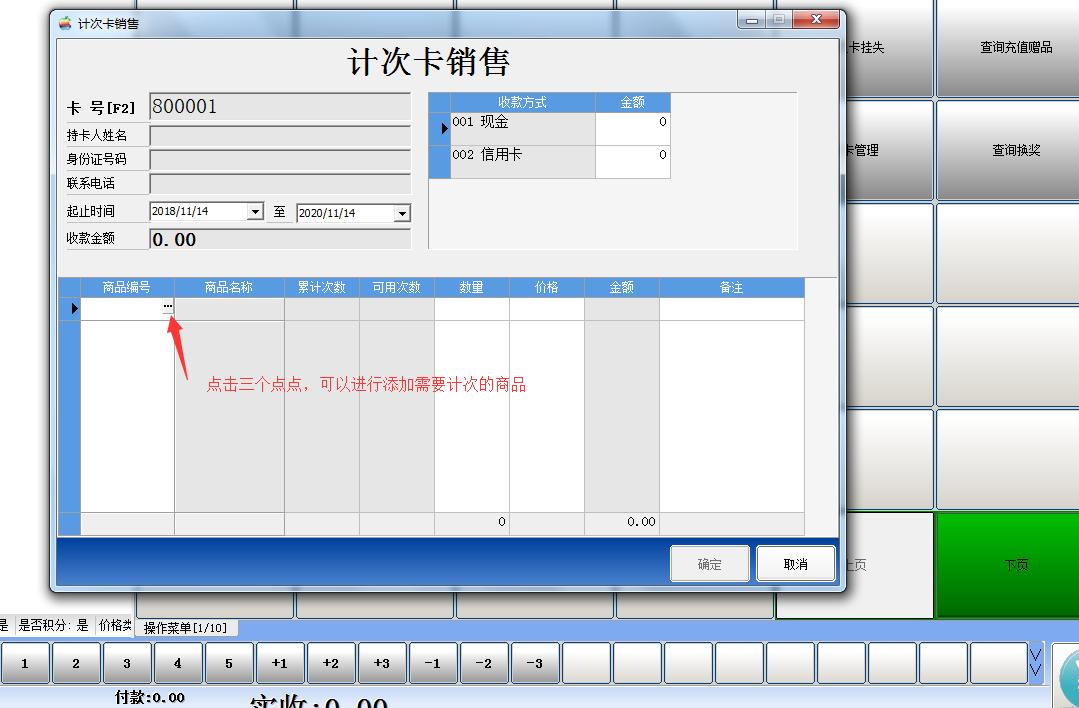Screen dimensions: 1079x708
Task: Switch to the 操作菜单[1/10] tab
Action: [186, 628]
